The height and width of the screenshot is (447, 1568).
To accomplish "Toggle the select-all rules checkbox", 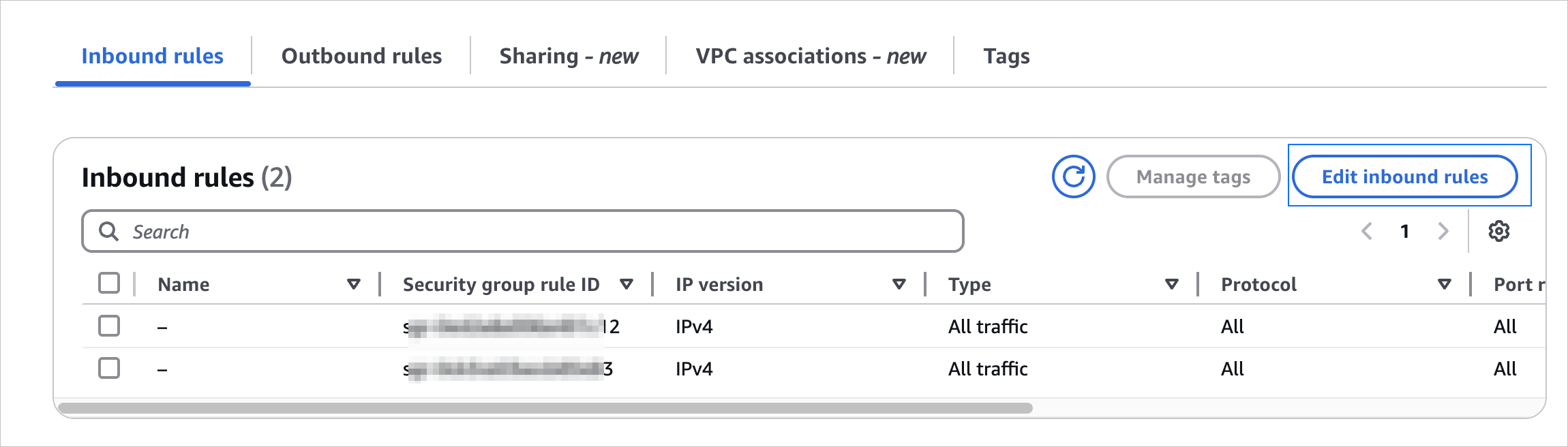I will pos(109,283).
